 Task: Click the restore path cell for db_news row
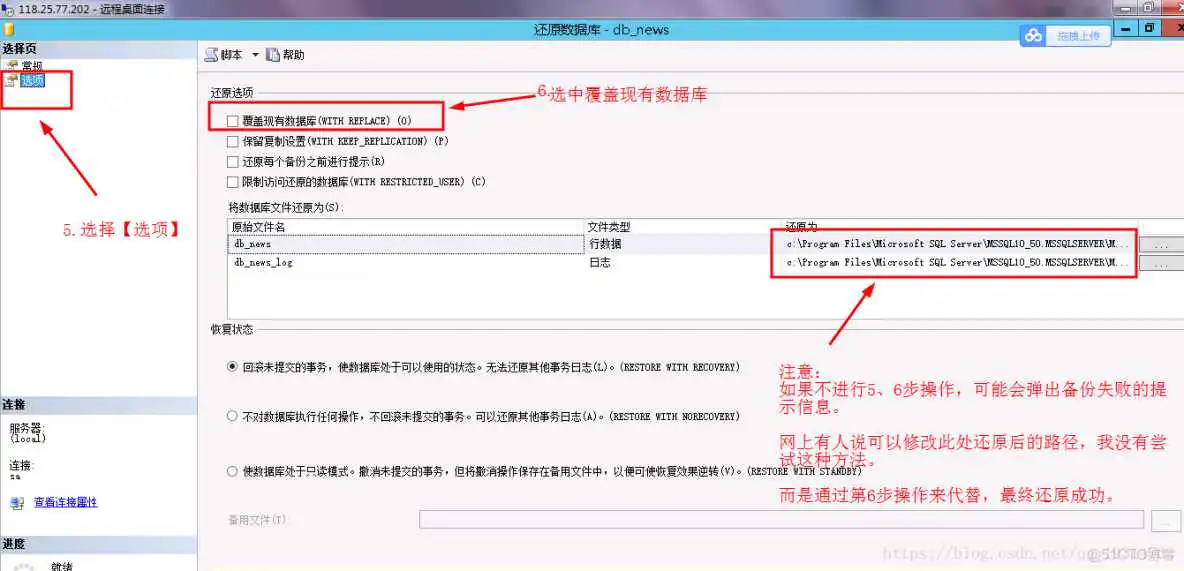coord(958,244)
